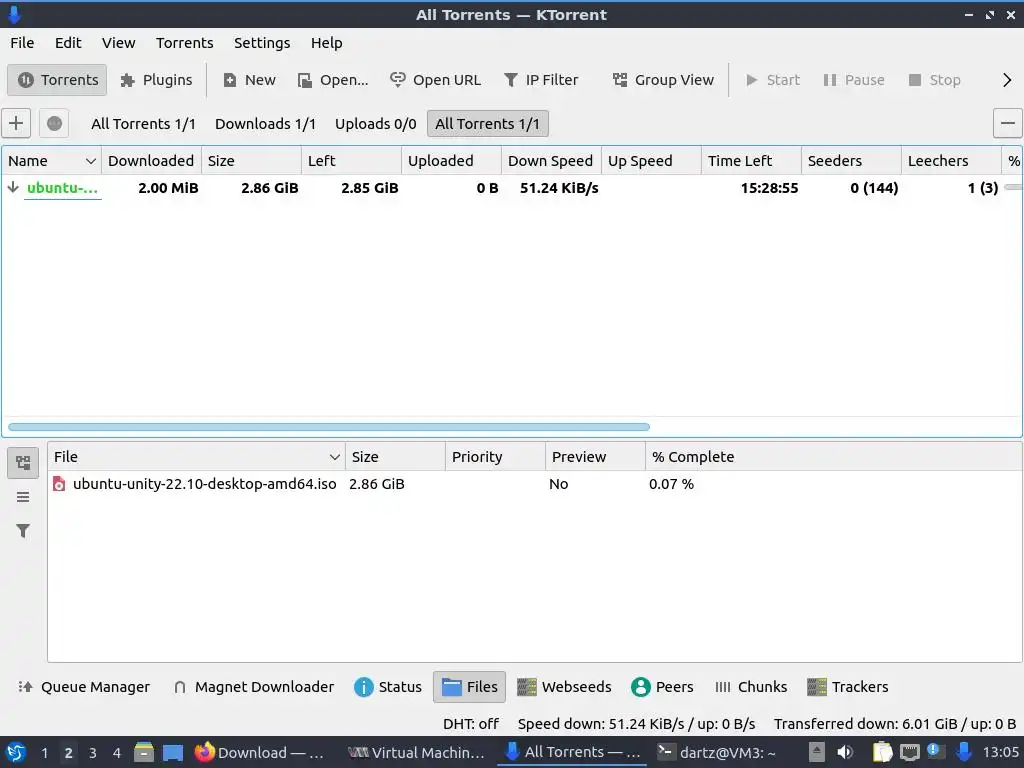The image size is (1024, 768).
Task: Open the Torrents menu
Action: click(x=184, y=43)
